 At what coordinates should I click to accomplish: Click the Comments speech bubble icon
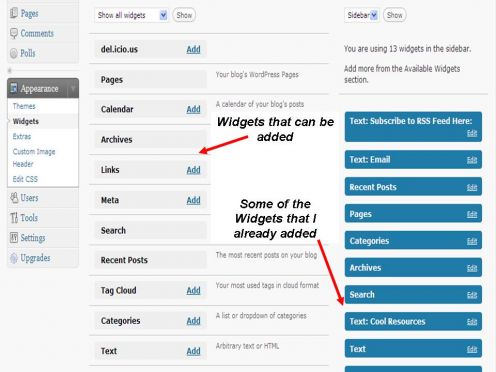point(14,33)
